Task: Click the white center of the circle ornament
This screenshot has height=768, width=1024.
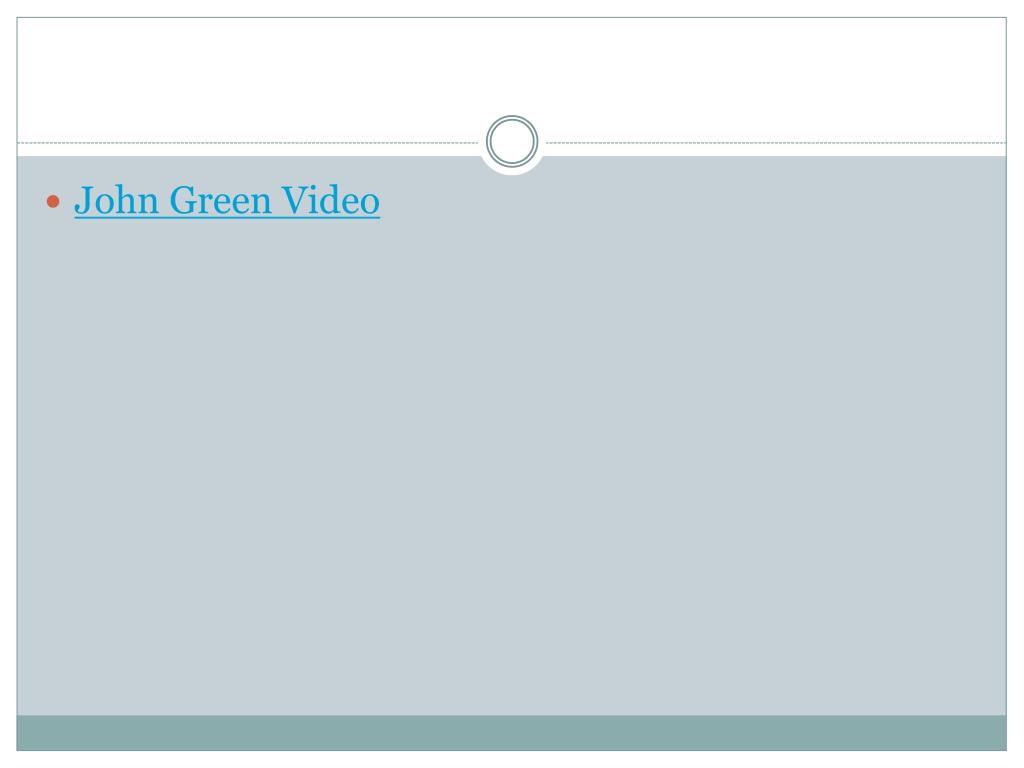Action: [512, 141]
